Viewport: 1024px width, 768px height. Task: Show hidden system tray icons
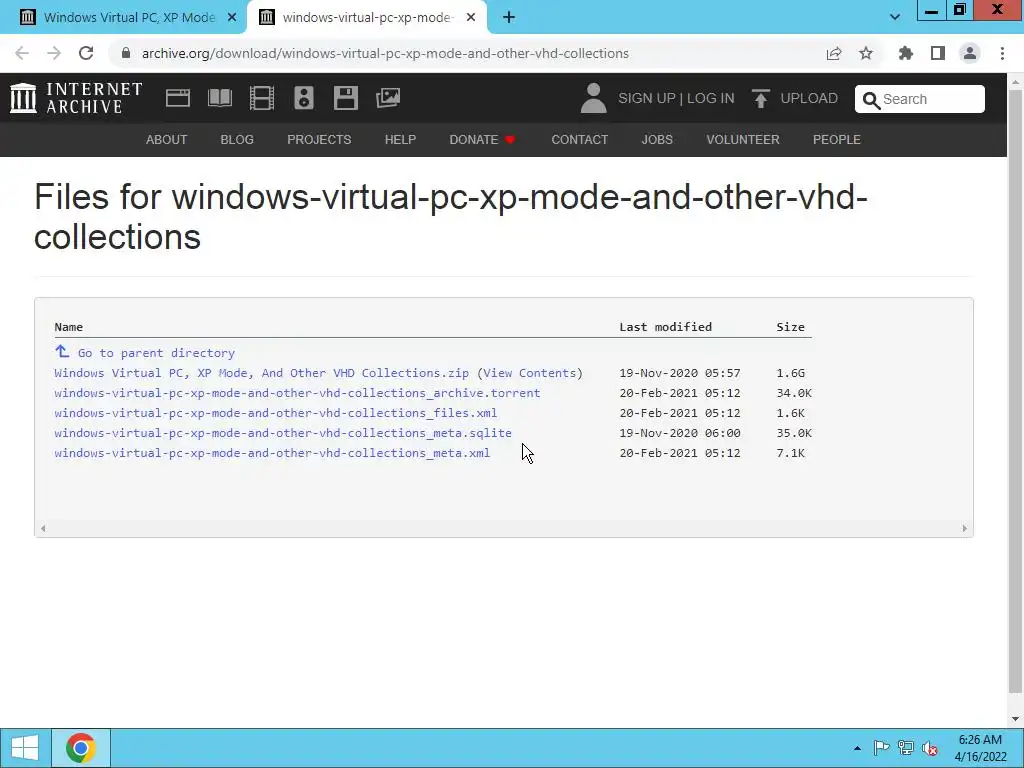[857, 748]
